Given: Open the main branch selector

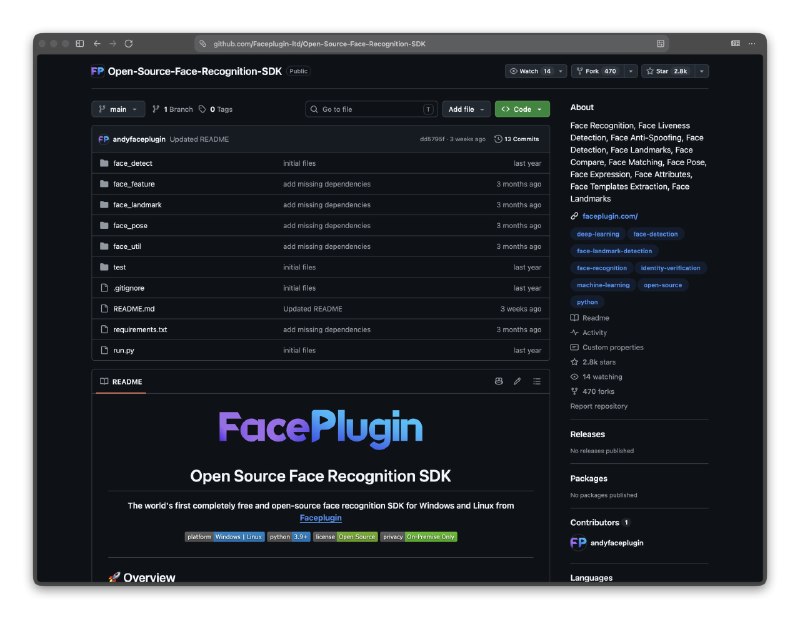Looking at the screenshot, I should [118, 109].
